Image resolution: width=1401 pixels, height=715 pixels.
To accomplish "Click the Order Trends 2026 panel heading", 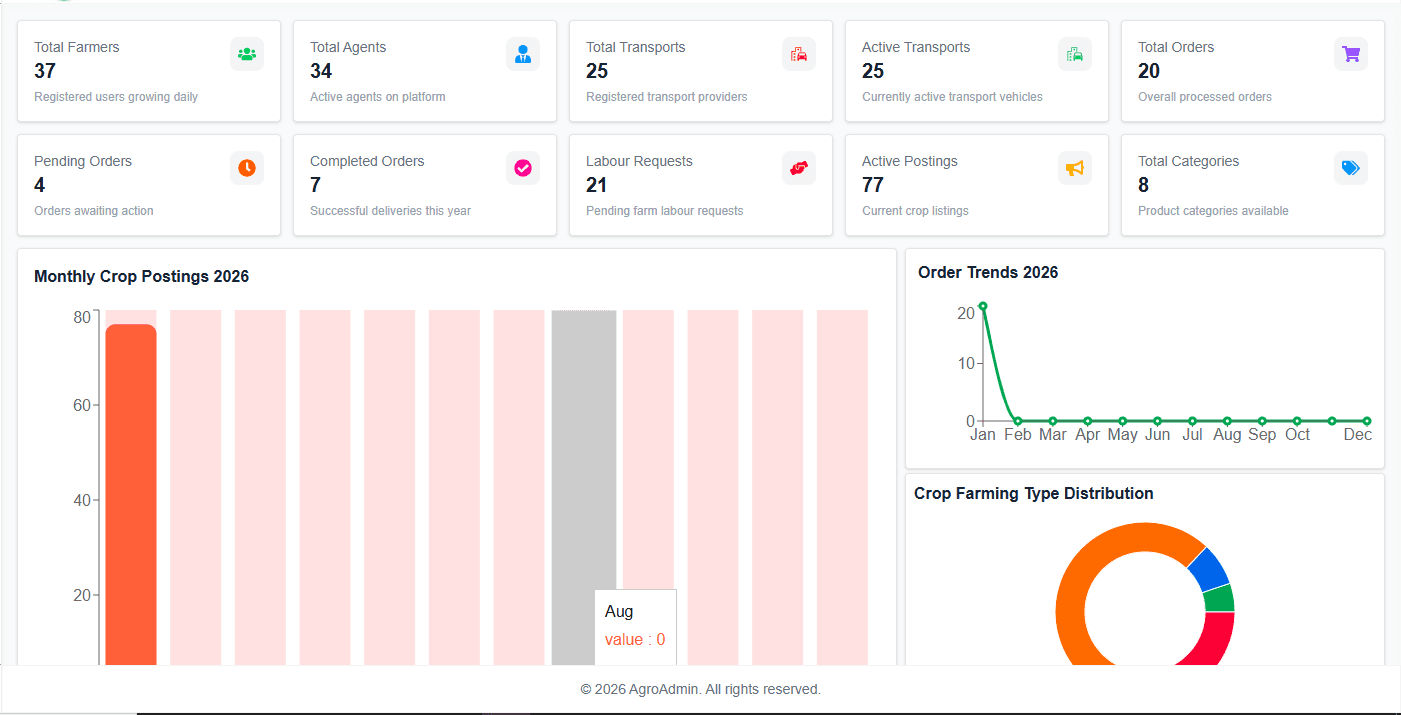I will click(986, 272).
